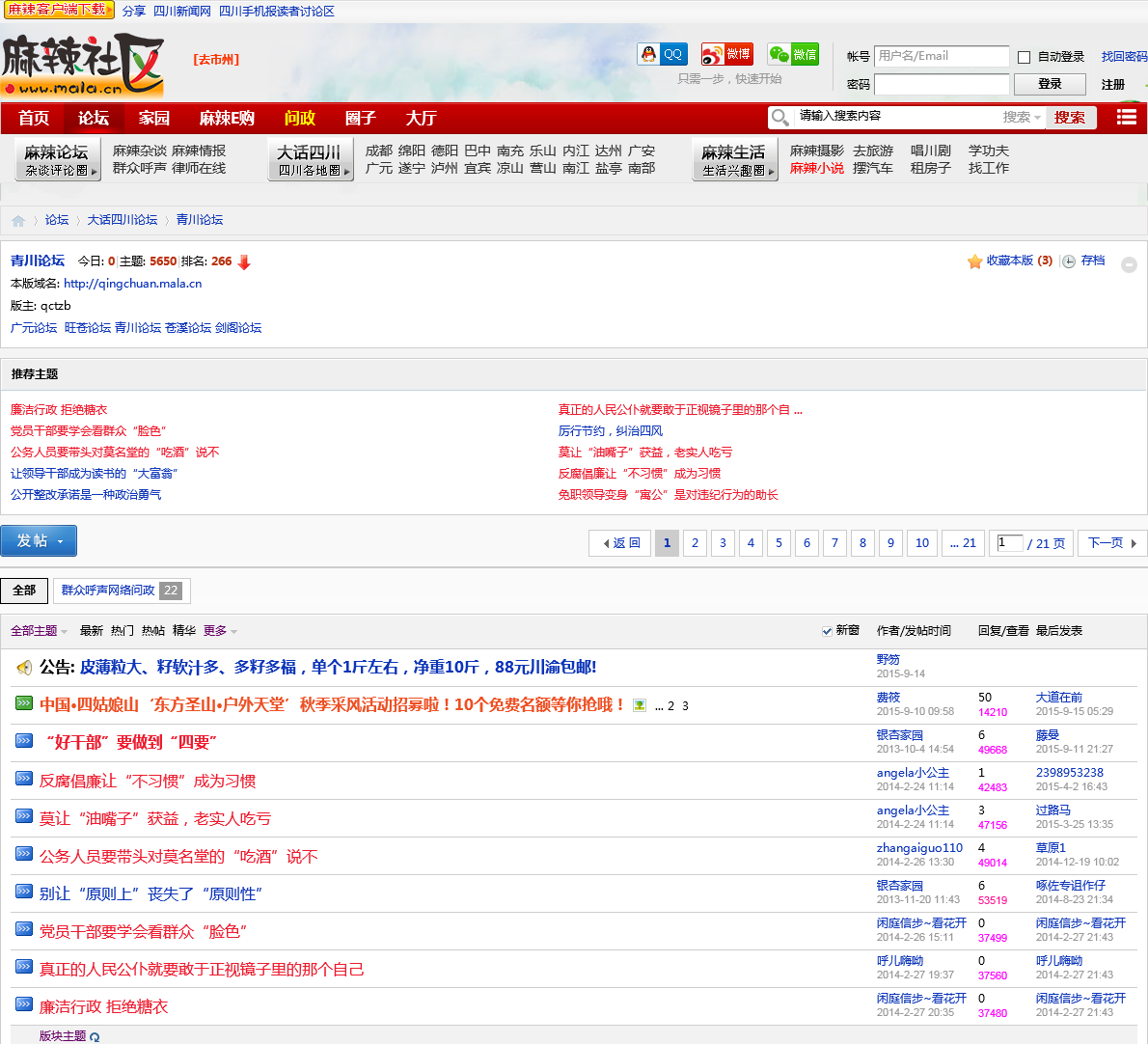Open the 全部主题 filter dropdown
The width and height of the screenshot is (1148, 1044).
click(39, 631)
